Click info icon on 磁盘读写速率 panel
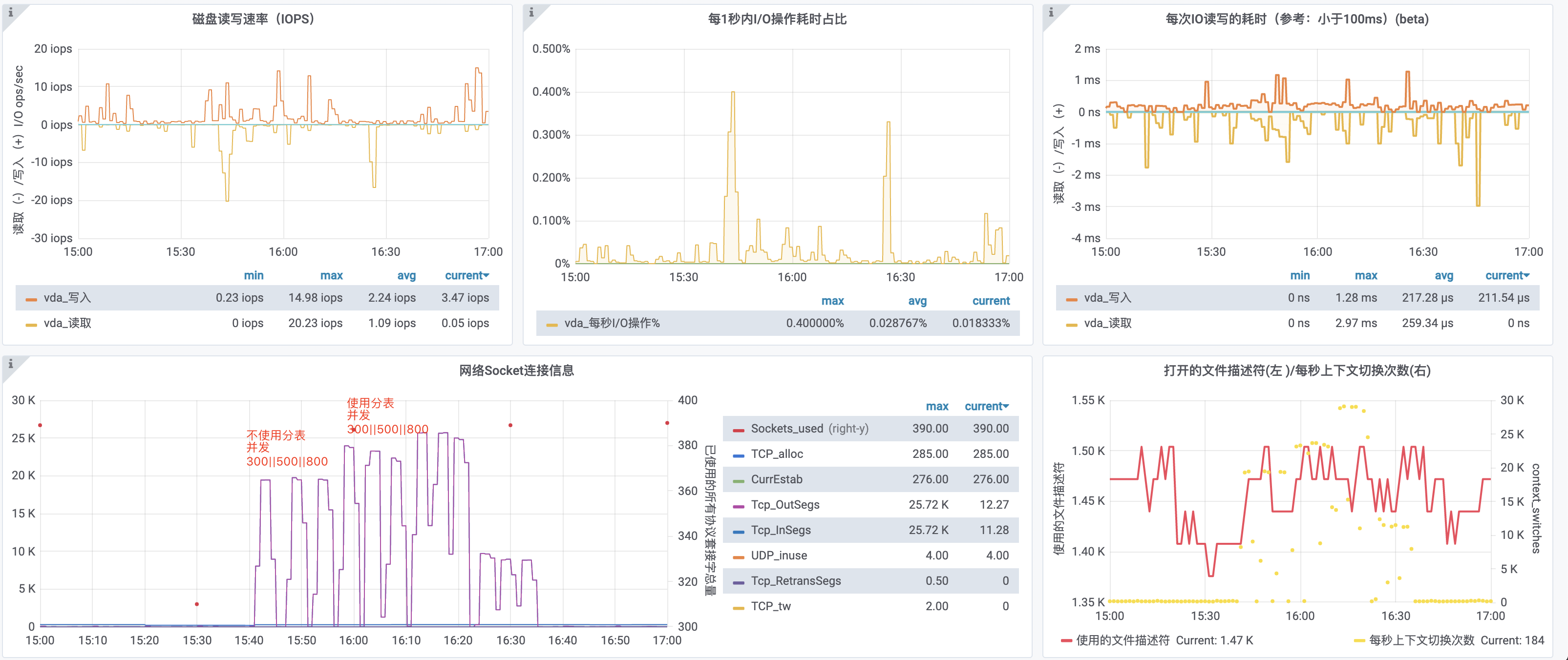Screen dimensions: 1568x660 [10, 13]
